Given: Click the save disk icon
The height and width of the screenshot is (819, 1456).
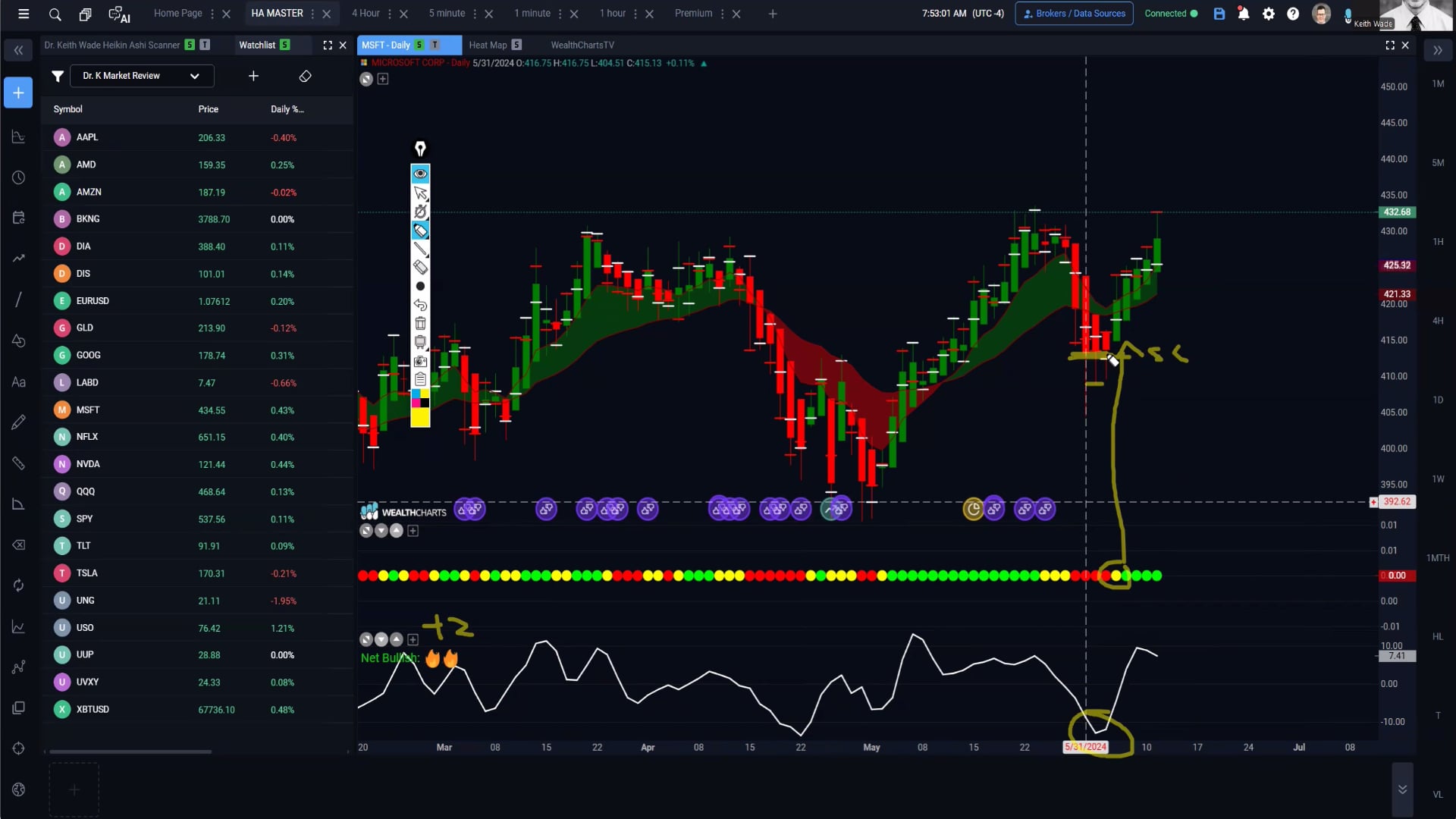Looking at the screenshot, I should [1219, 14].
